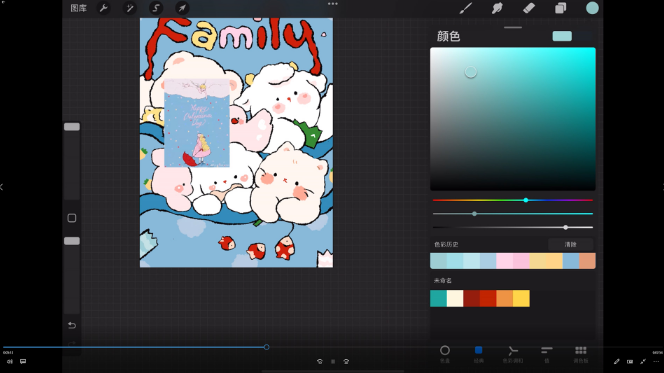Clear color history with 清除
Image resolution: width=664 pixels, height=373 pixels.
570,244
